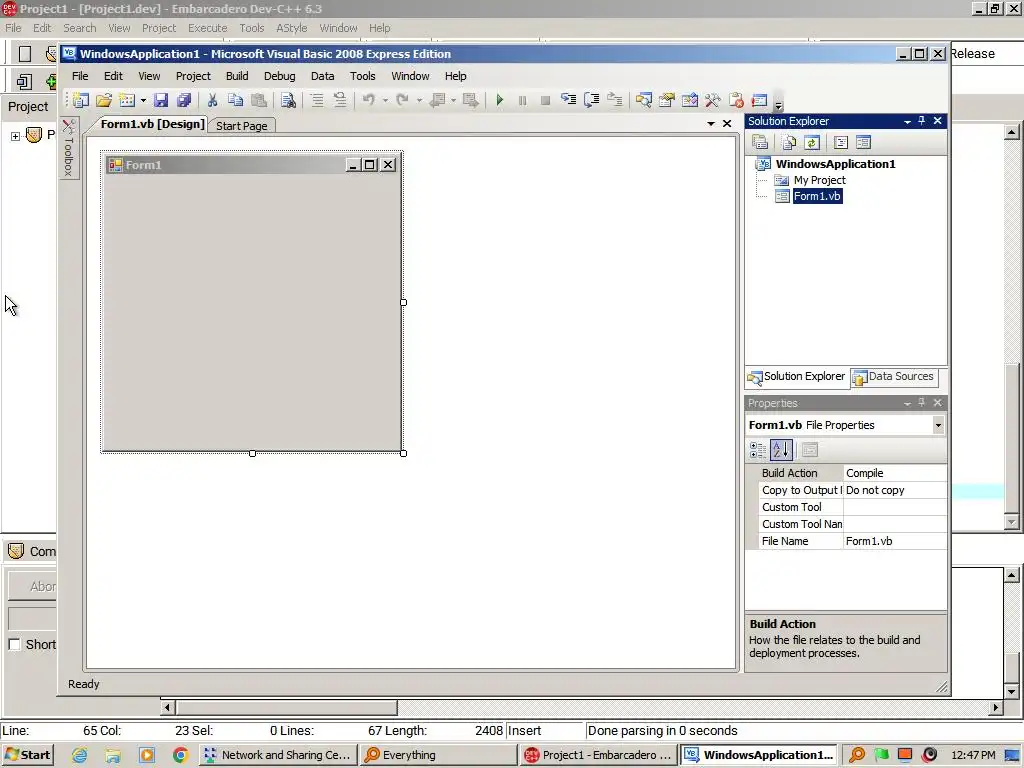Click the Stop Debugging square icon
Image resolution: width=1024 pixels, height=768 pixels.
pos(545,100)
